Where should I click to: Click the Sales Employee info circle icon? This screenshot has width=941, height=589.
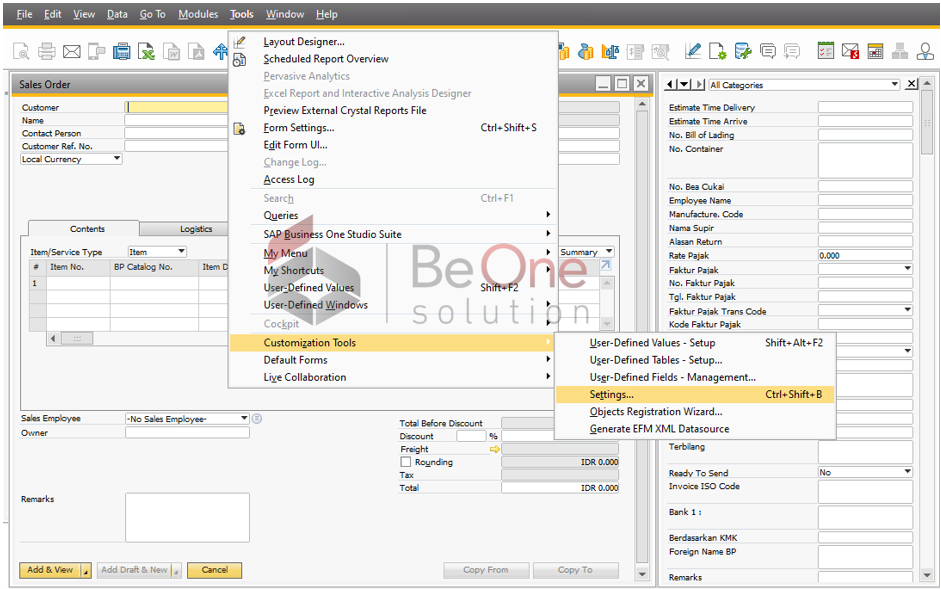(257, 418)
